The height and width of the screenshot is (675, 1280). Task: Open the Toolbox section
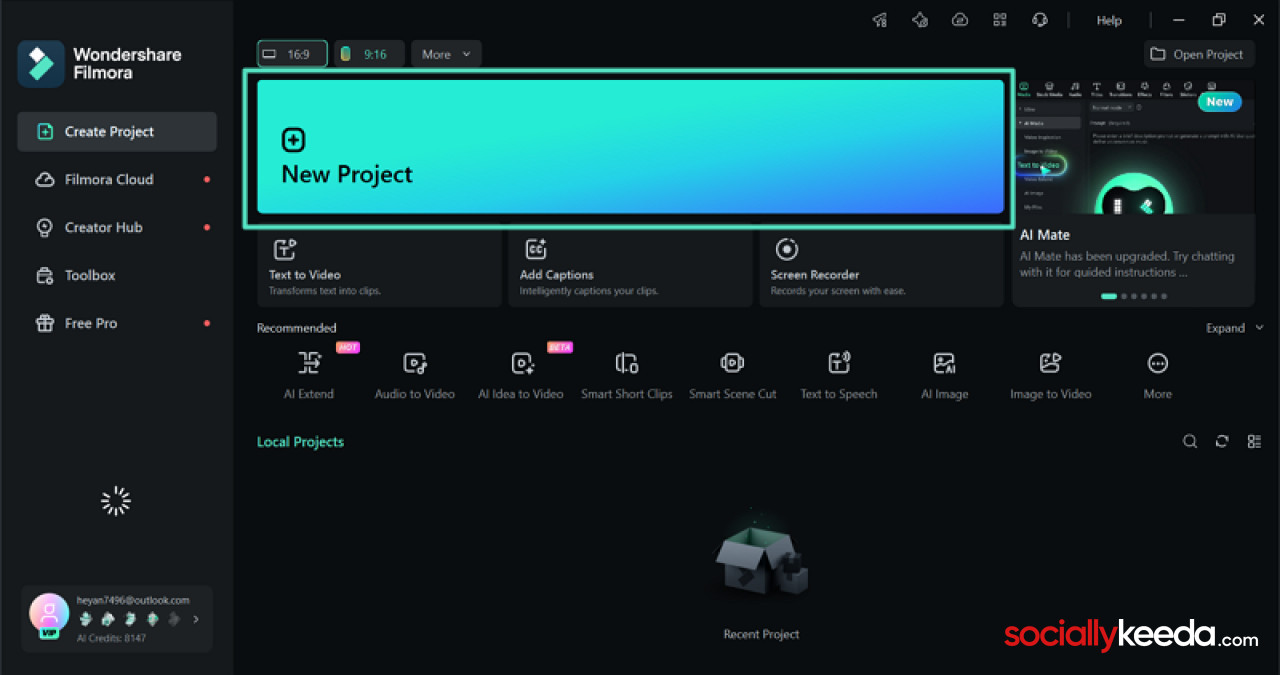pyautogui.click(x=117, y=275)
